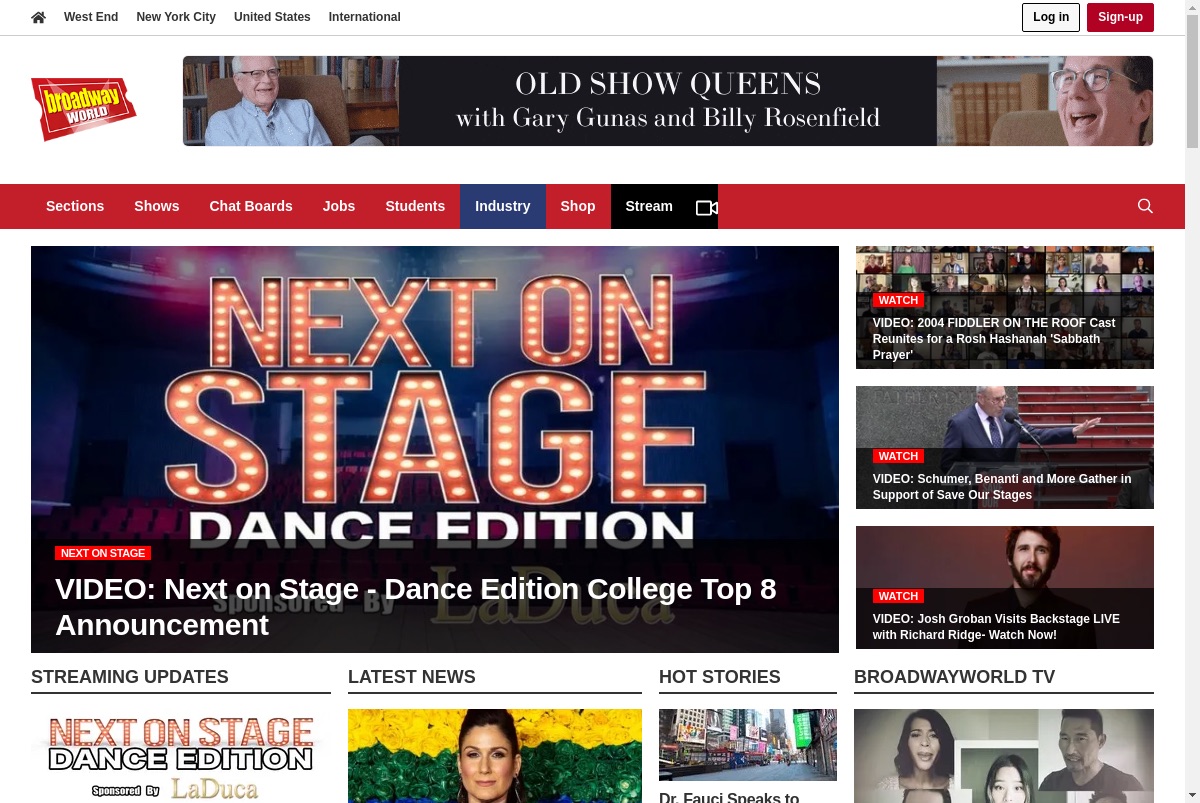This screenshot has width=1200, height=803.
Task: Open the Sections menu
Action: click(x=75, y=206)
